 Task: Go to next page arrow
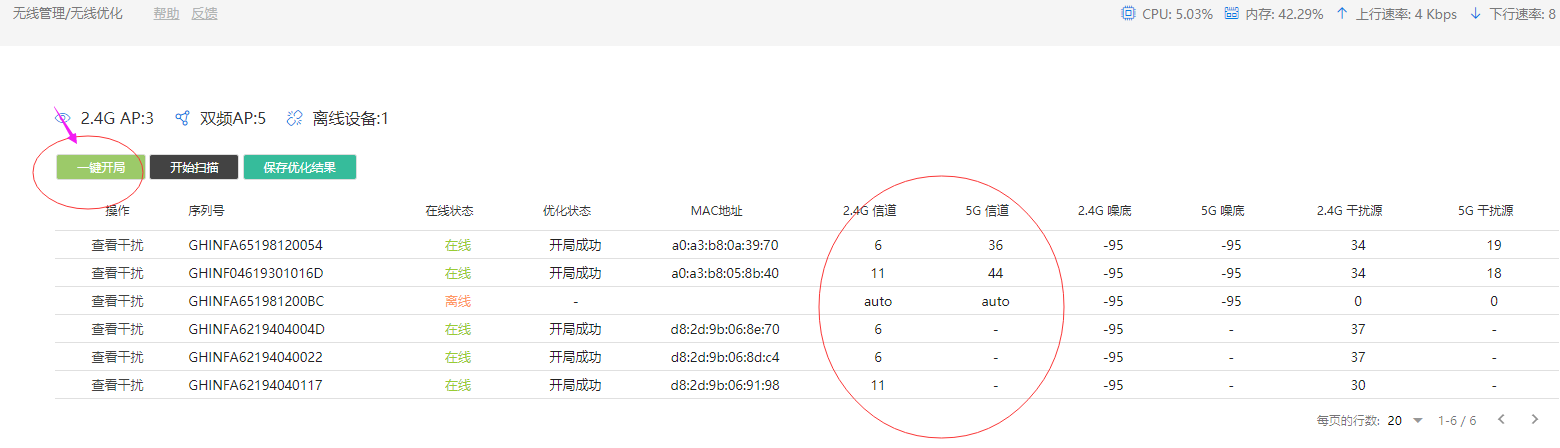[1535, 420]
